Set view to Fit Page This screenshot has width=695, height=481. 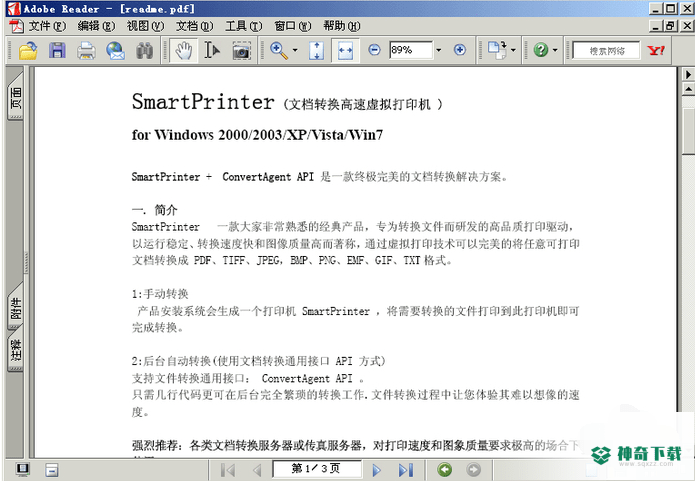point(316,51)
